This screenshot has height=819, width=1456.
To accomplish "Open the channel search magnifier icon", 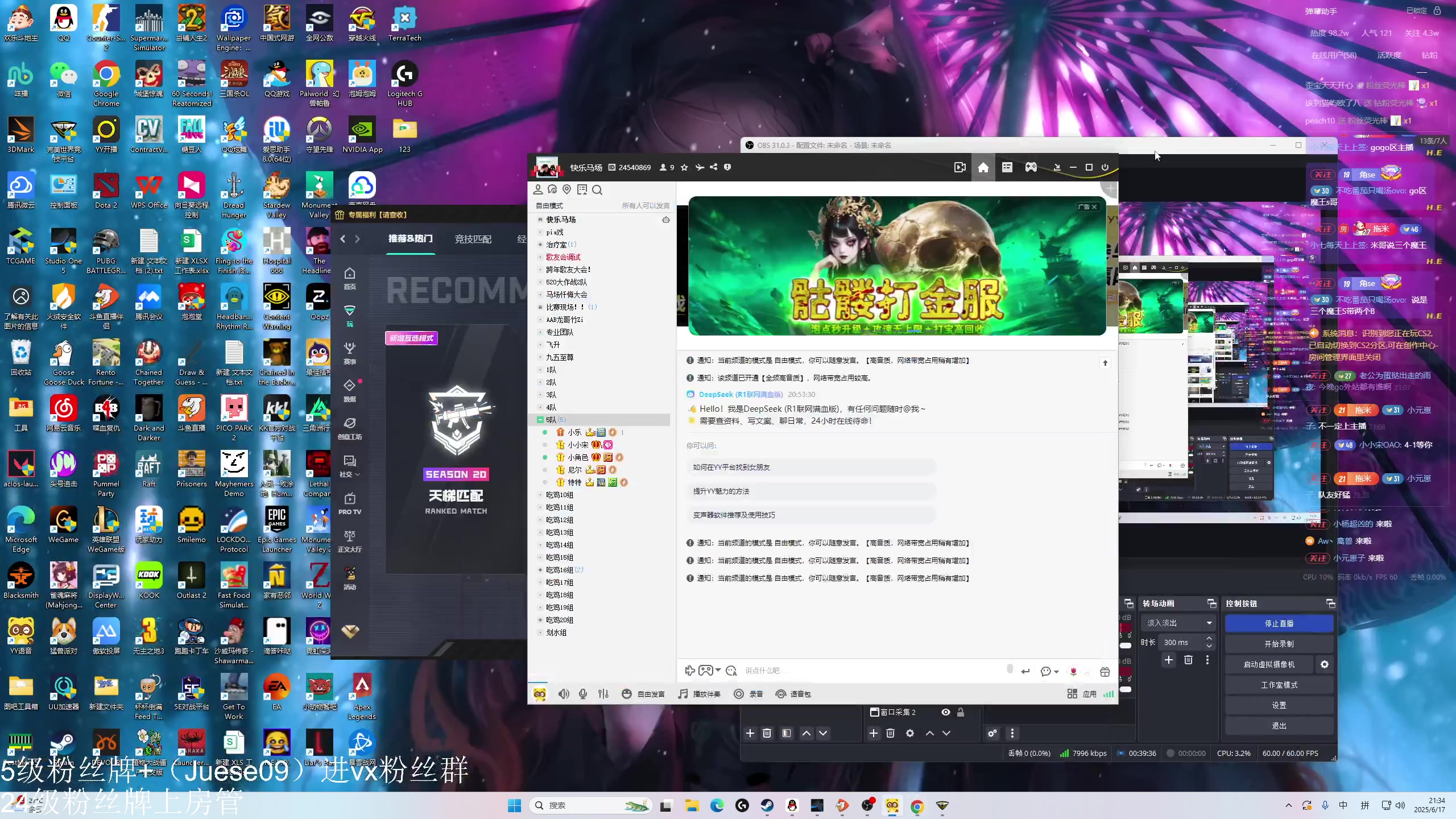I will [x=597, y=190].
